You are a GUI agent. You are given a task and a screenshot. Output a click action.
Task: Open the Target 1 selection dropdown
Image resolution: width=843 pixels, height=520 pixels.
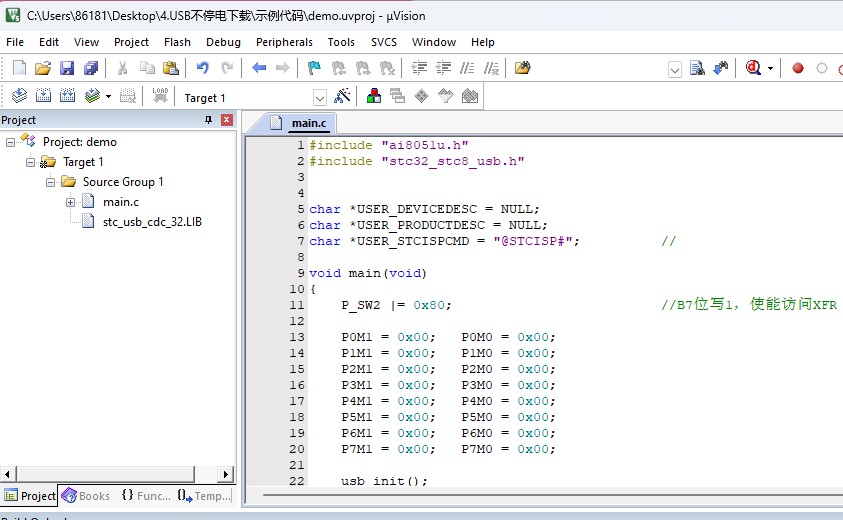click(x=319, y=98)
